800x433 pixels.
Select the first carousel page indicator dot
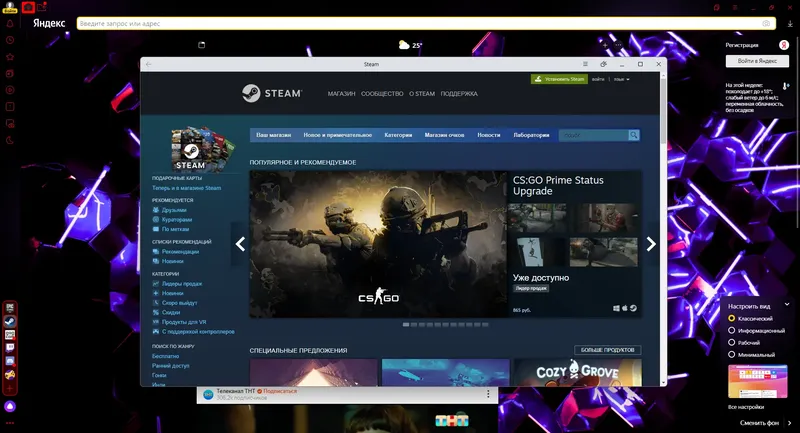click(x=406, y=324)
